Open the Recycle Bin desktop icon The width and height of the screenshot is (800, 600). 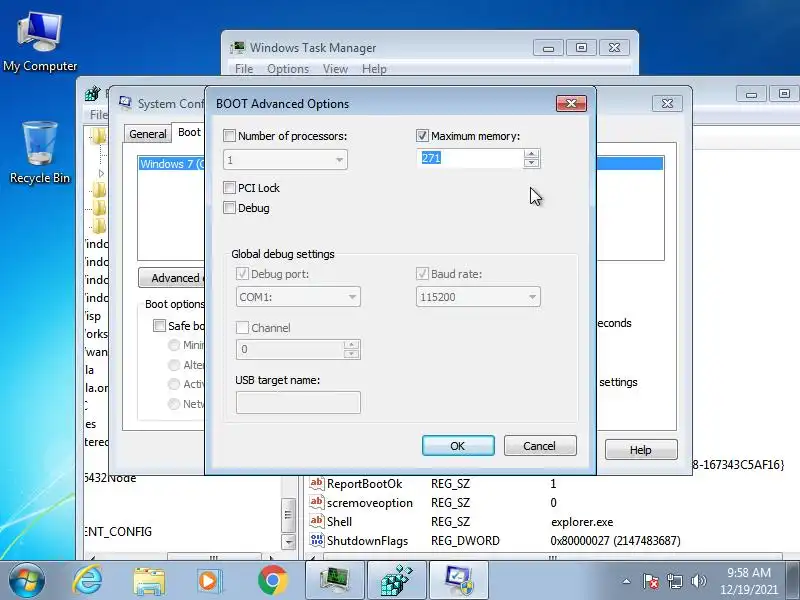[x=40, y=152]
